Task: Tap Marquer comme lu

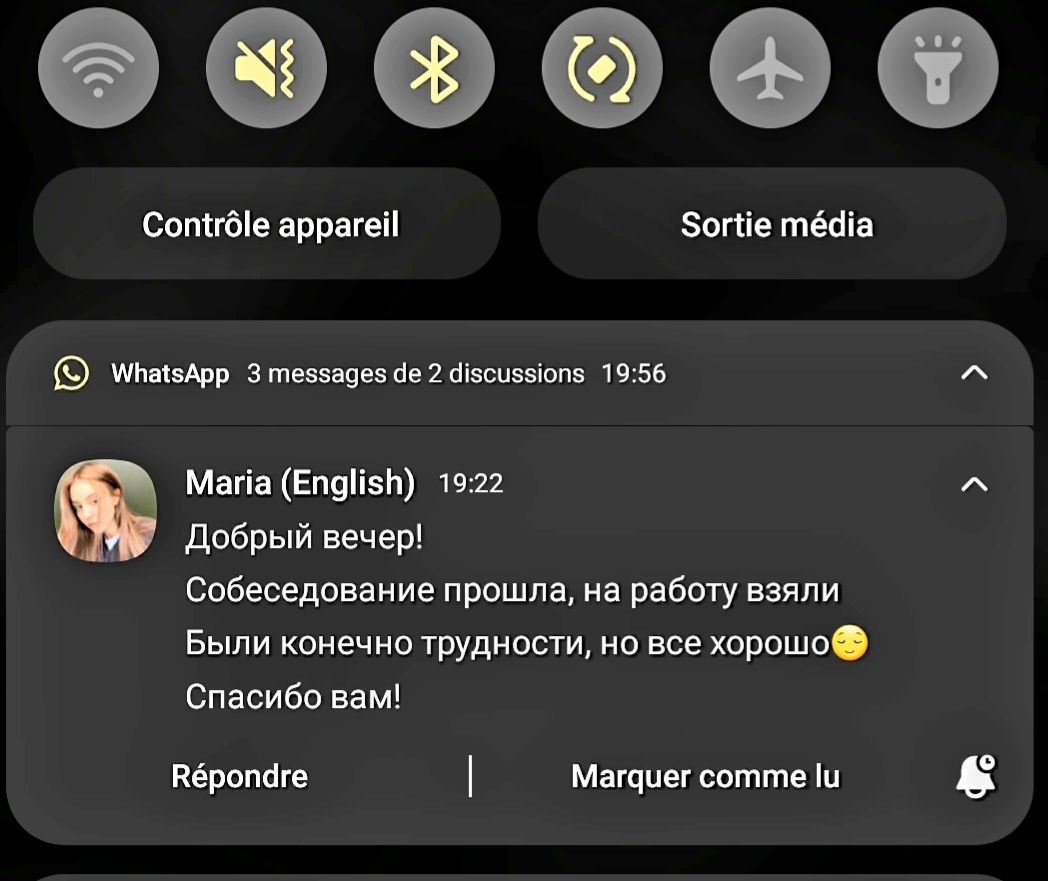Action: 705,776
